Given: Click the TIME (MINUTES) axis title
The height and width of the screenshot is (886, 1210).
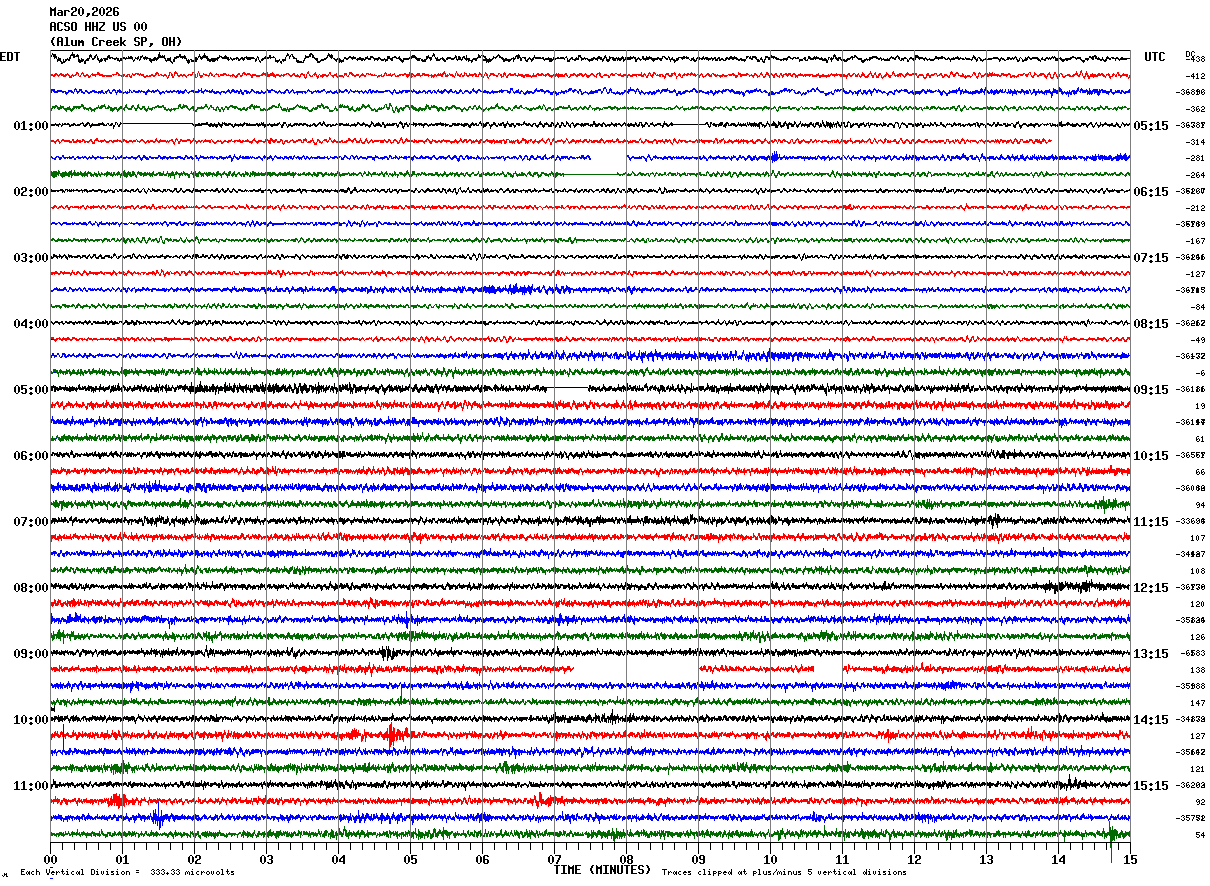Looking at the screenshot, I should (602, 870).
